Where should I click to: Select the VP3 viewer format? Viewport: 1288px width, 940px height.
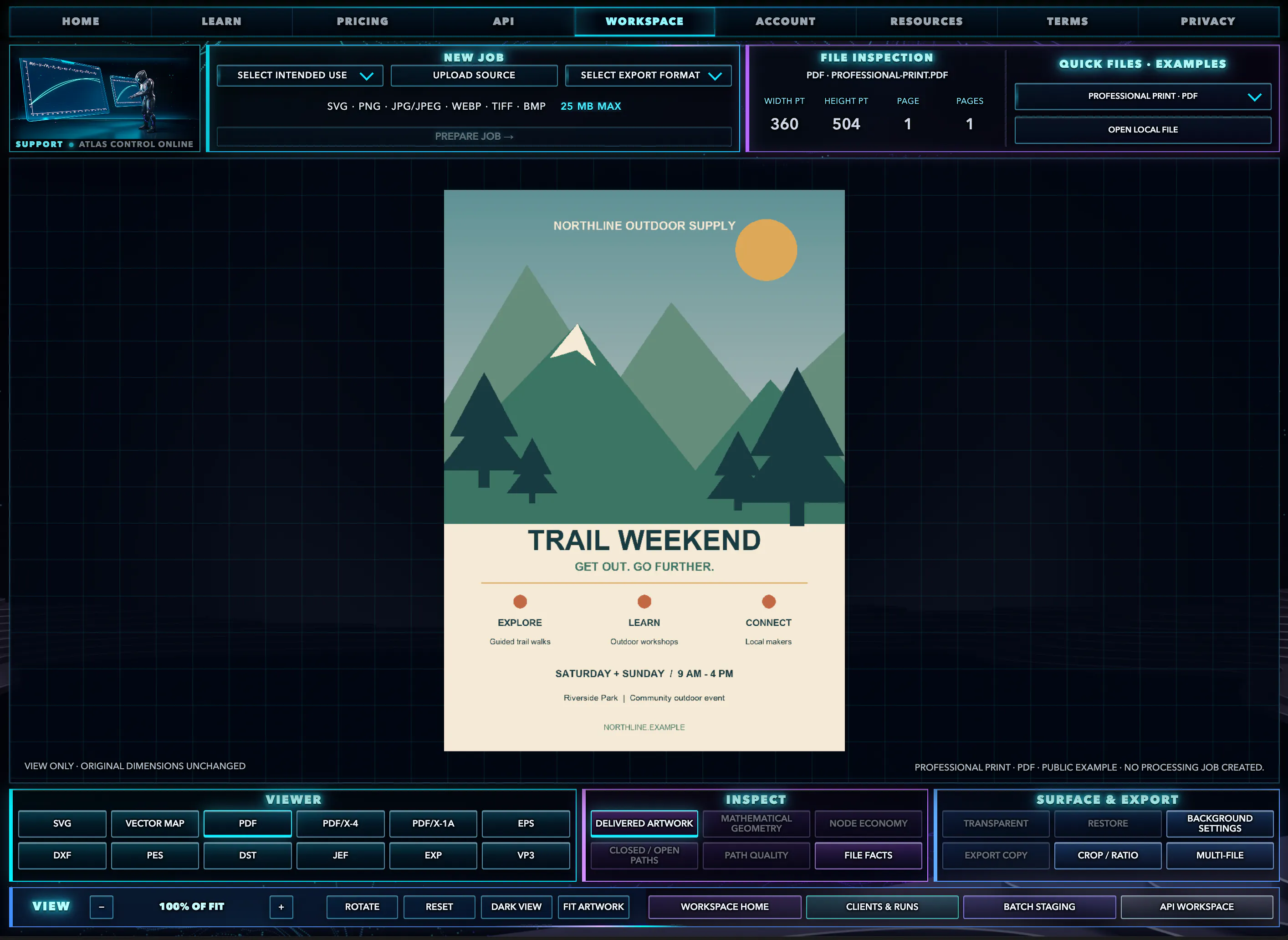[x=526, y=855]
